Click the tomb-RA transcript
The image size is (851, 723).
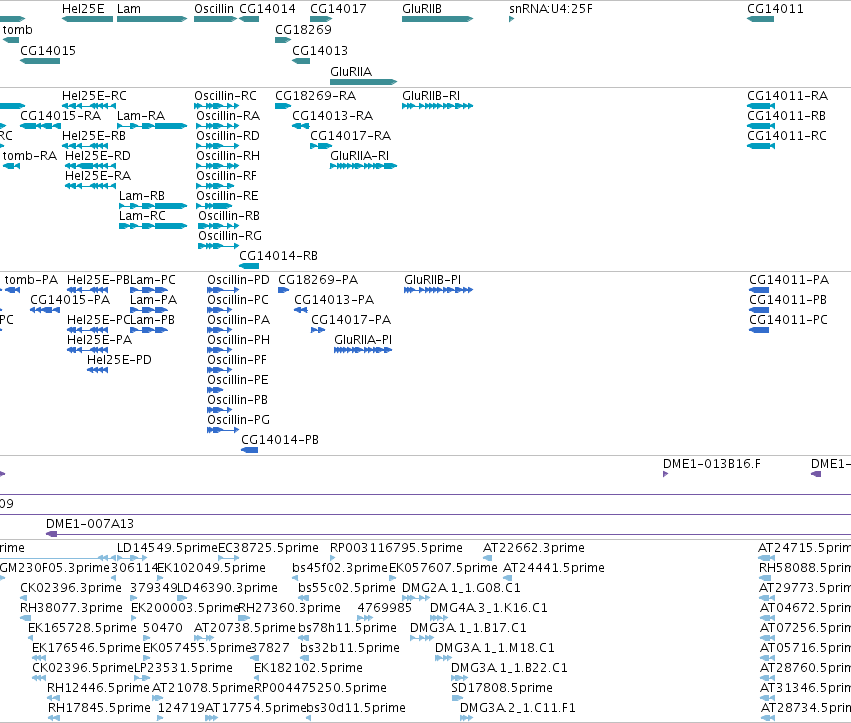(30, 156)
